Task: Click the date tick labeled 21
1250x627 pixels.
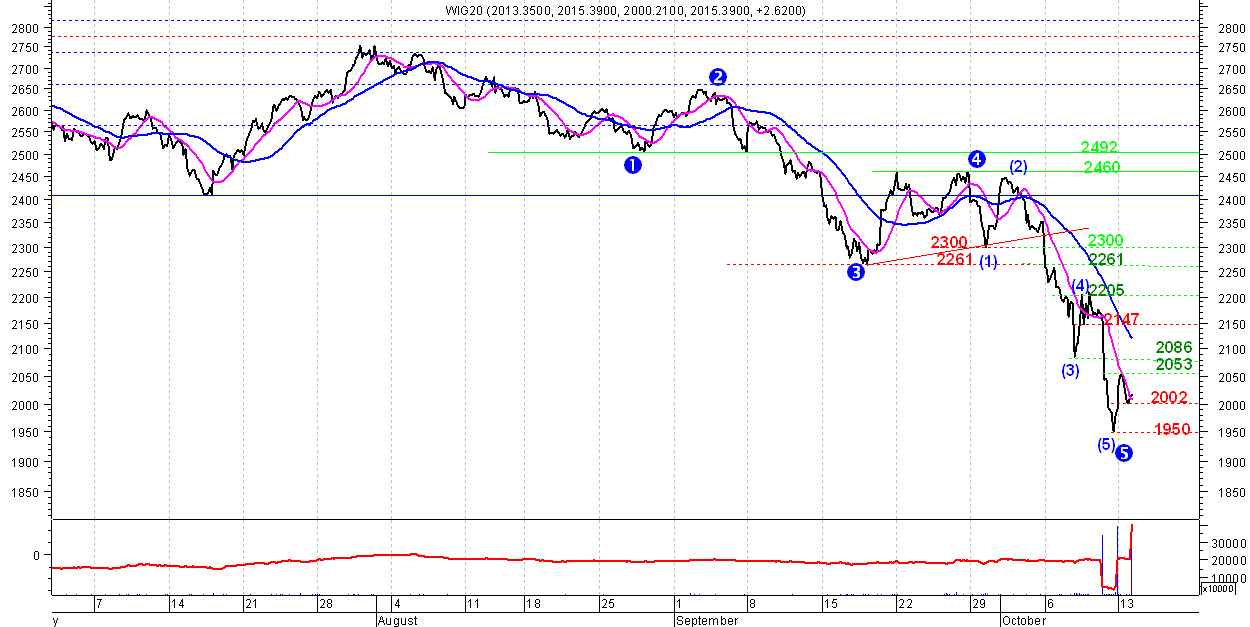Action: pos(251,604)
